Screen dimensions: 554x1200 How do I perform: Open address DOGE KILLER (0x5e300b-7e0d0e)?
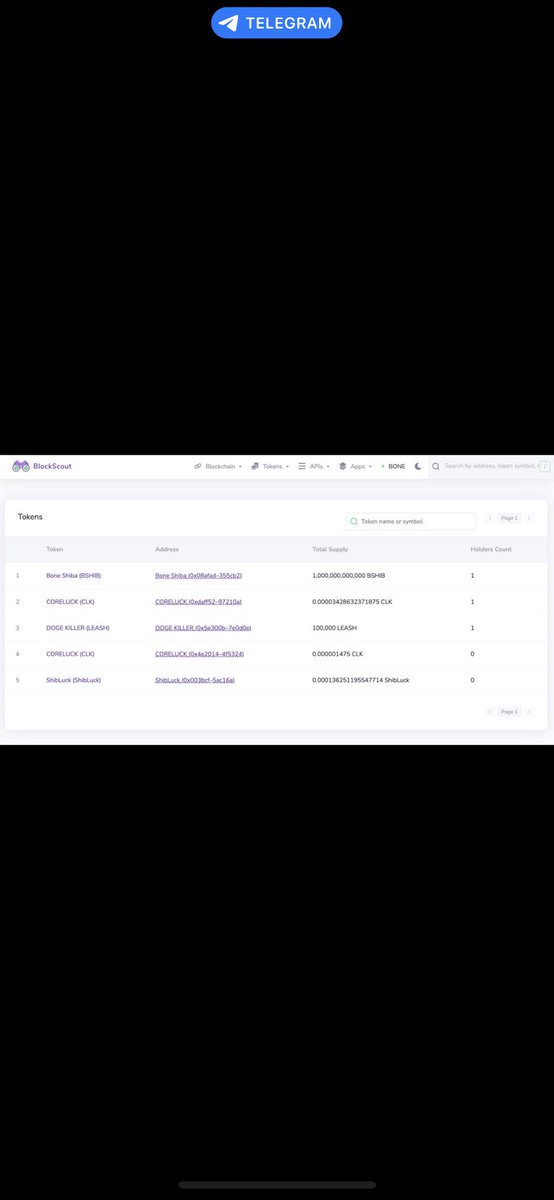203,628
